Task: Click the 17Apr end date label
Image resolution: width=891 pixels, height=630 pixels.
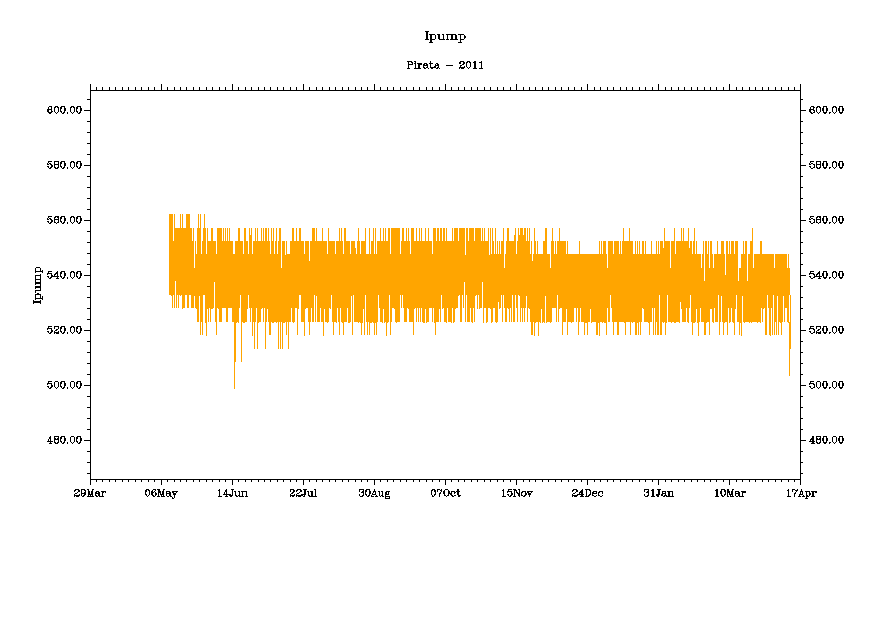Action: [x=800, y=493]
